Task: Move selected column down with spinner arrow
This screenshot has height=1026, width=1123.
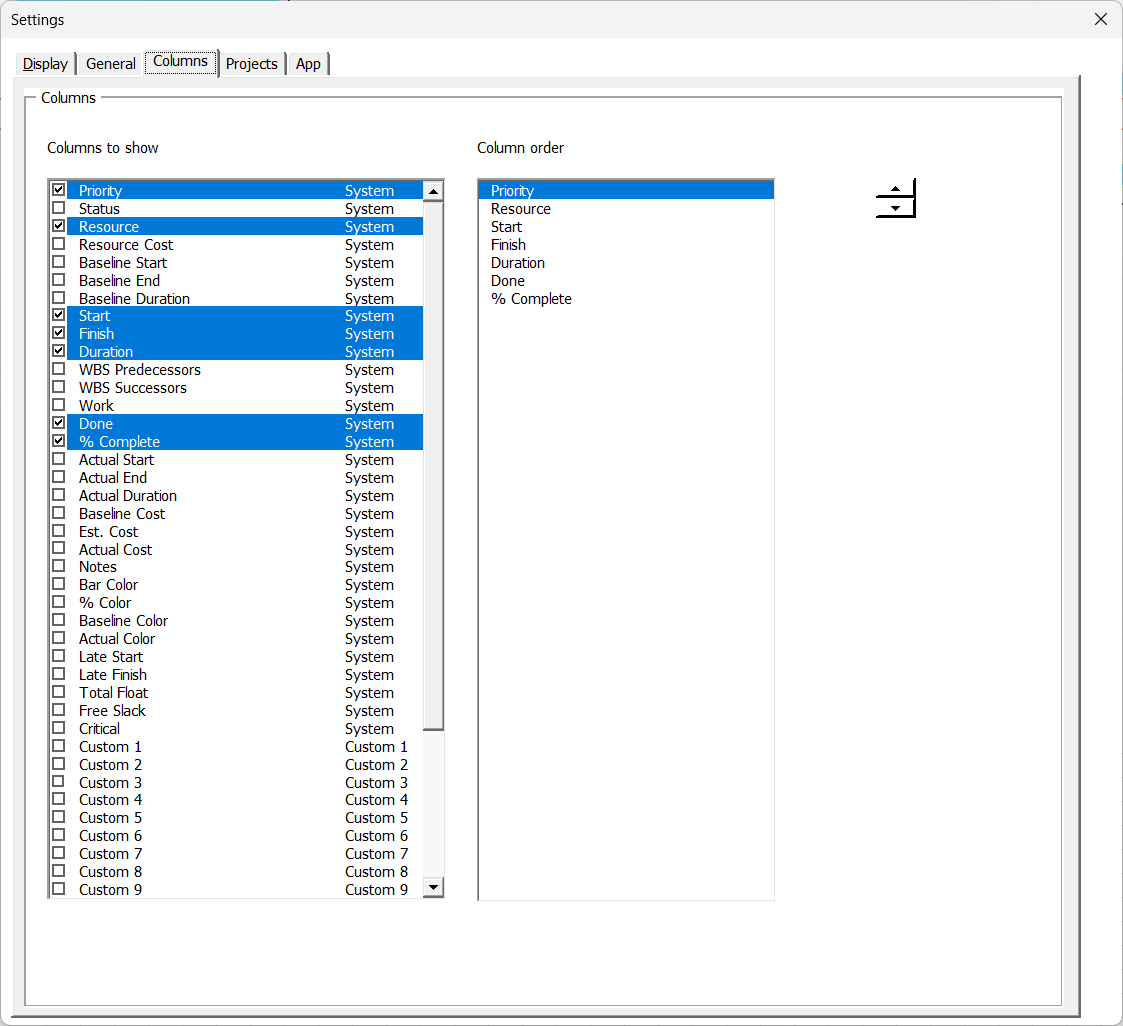Action: coord(895,208)
